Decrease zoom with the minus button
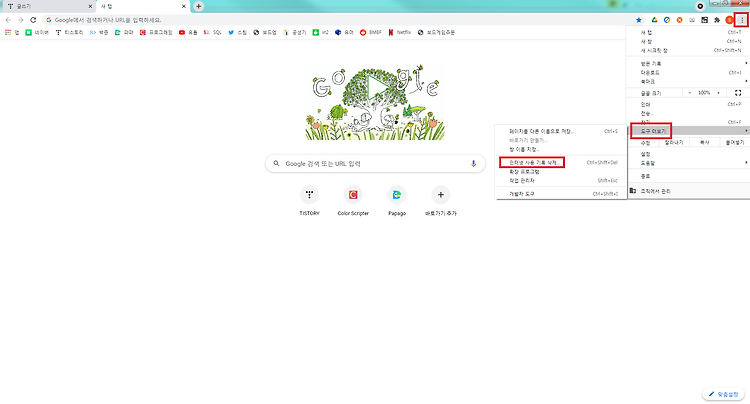Image resolution: width=750 pixels, height=404 pixels. (x=690, y=93)
